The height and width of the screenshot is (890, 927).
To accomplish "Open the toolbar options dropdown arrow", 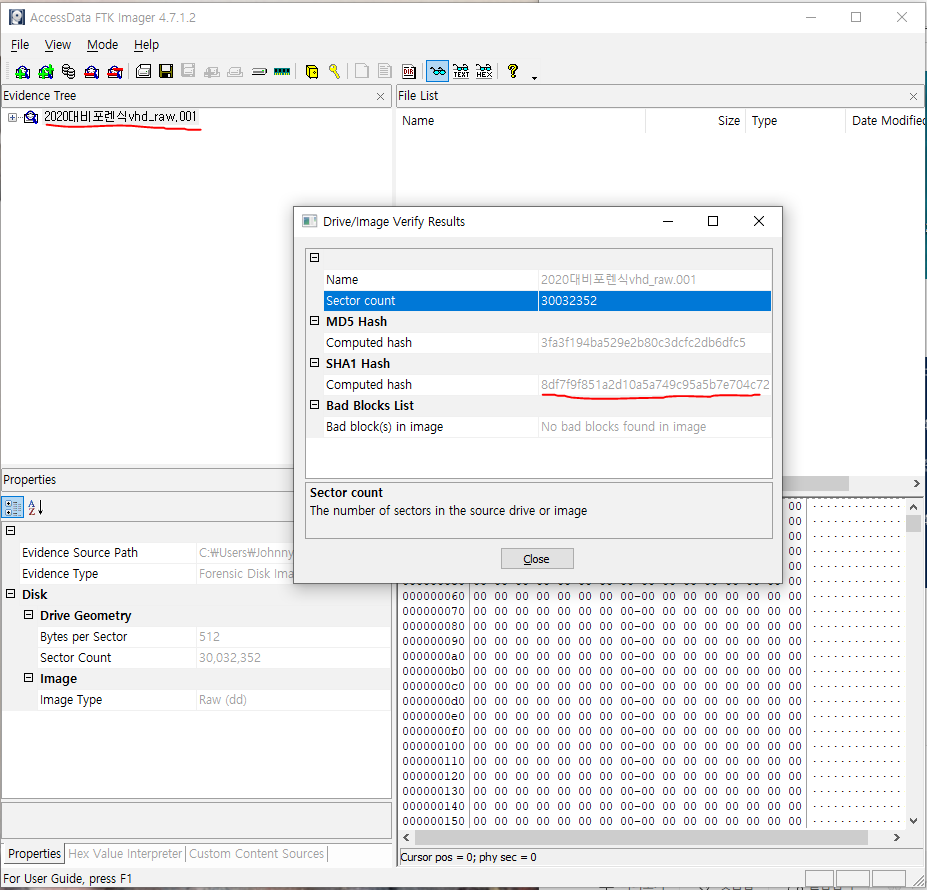I will tap(534, 78).
